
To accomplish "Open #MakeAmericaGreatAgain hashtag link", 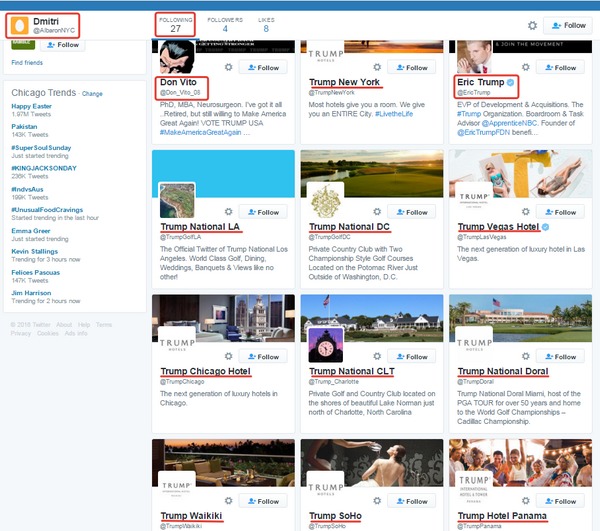I will pyautogui.click(x=201, y=132).
